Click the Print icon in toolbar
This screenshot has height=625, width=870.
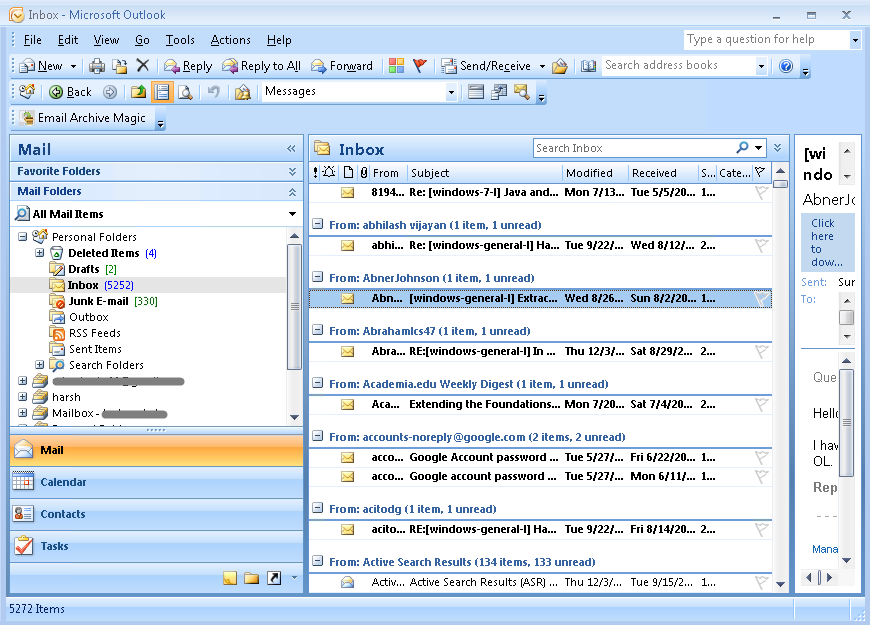click(x=97, y=66)
